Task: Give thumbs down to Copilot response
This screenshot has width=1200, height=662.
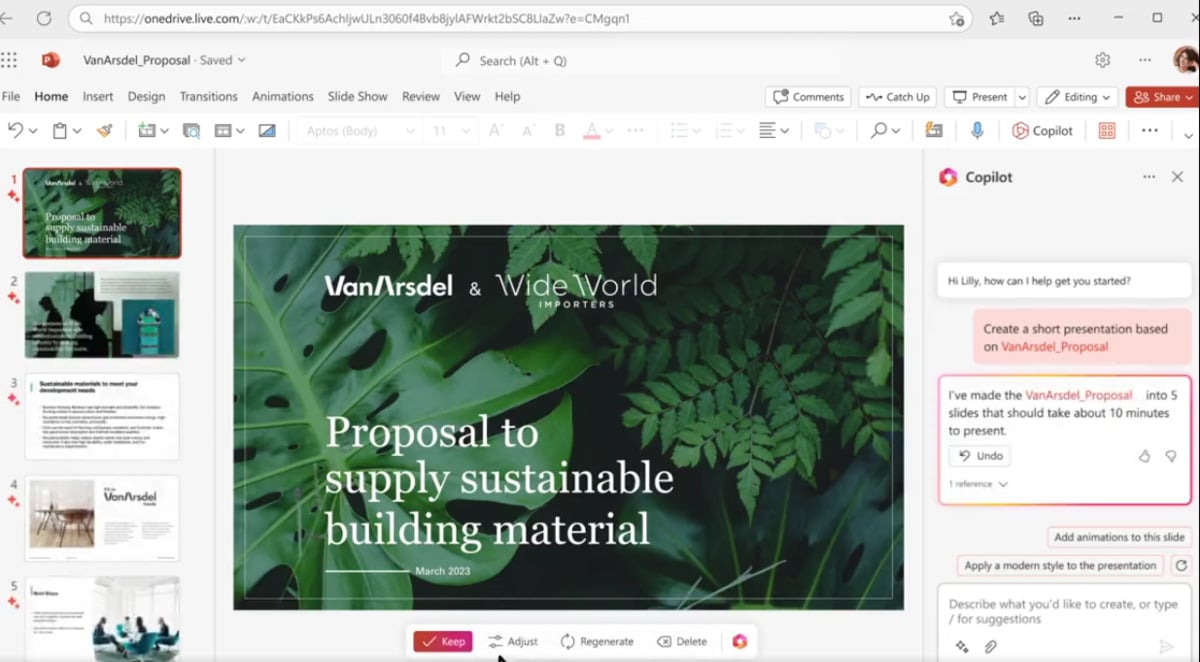Action: point(1171,456)
